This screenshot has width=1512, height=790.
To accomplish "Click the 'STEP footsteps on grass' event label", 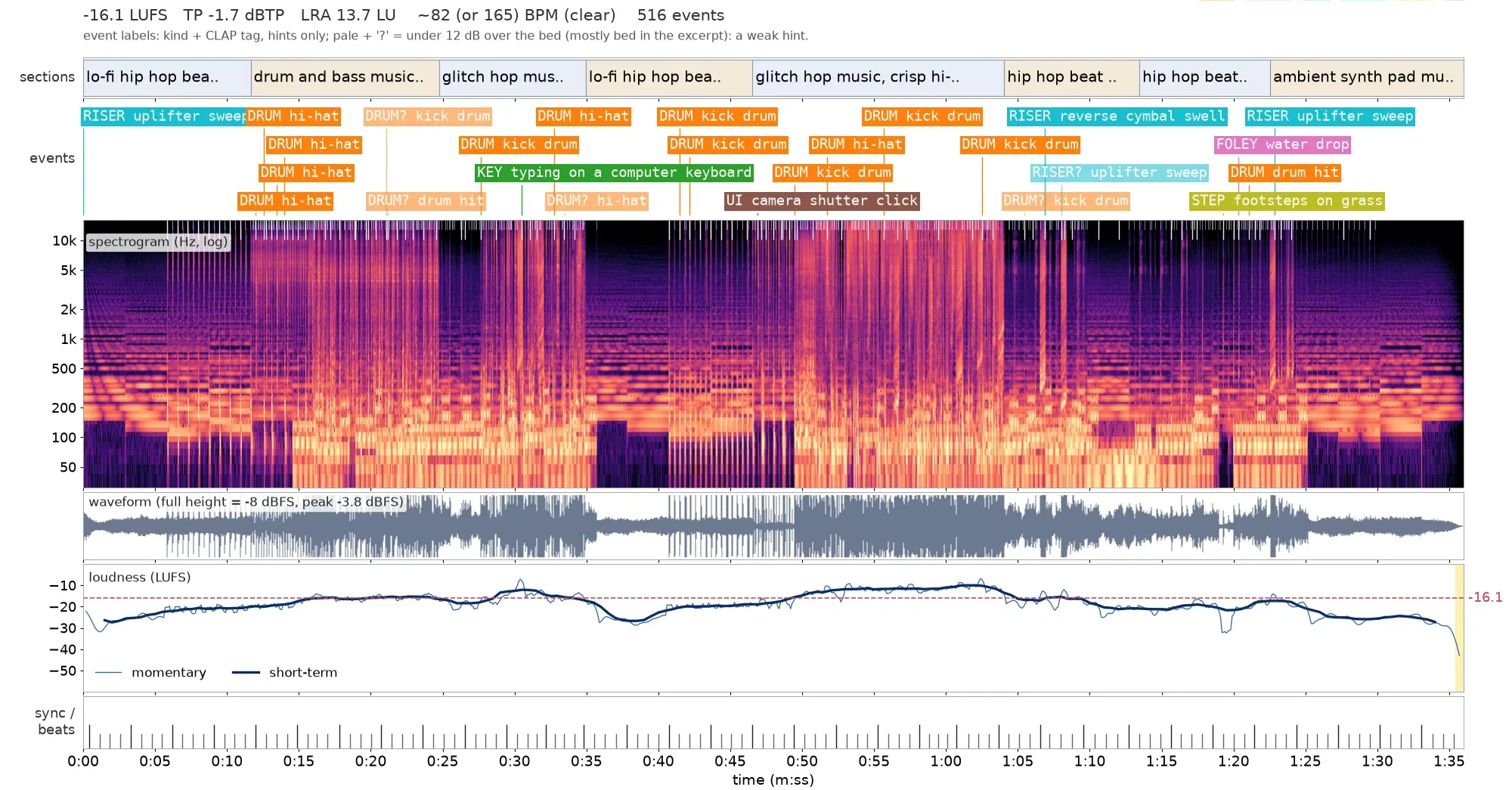I will click(1287, 201).
